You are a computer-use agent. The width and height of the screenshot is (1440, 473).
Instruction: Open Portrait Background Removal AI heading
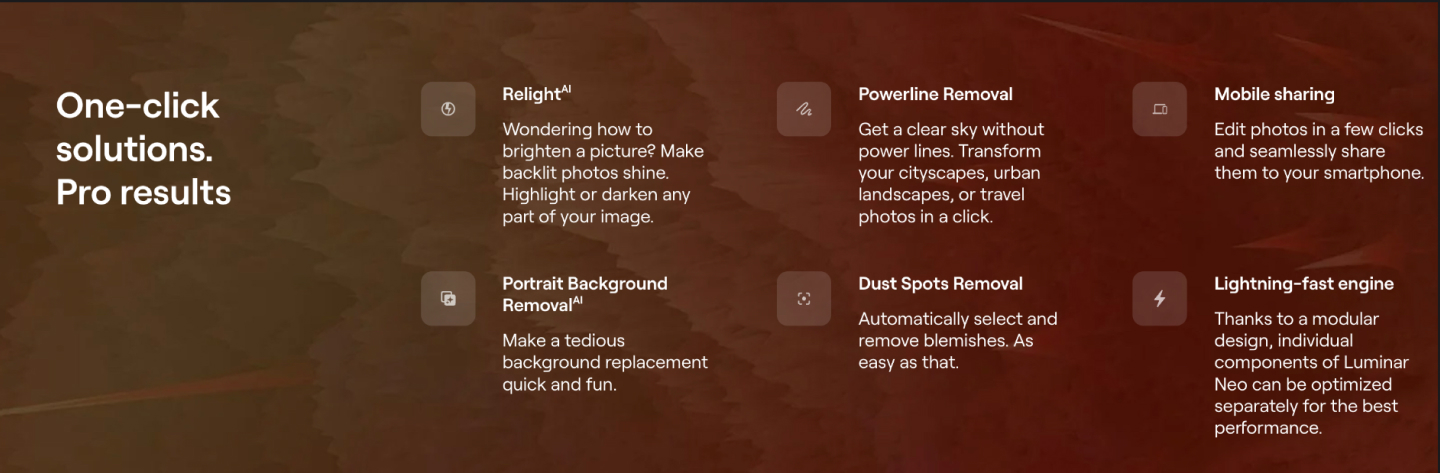point(585,294)
